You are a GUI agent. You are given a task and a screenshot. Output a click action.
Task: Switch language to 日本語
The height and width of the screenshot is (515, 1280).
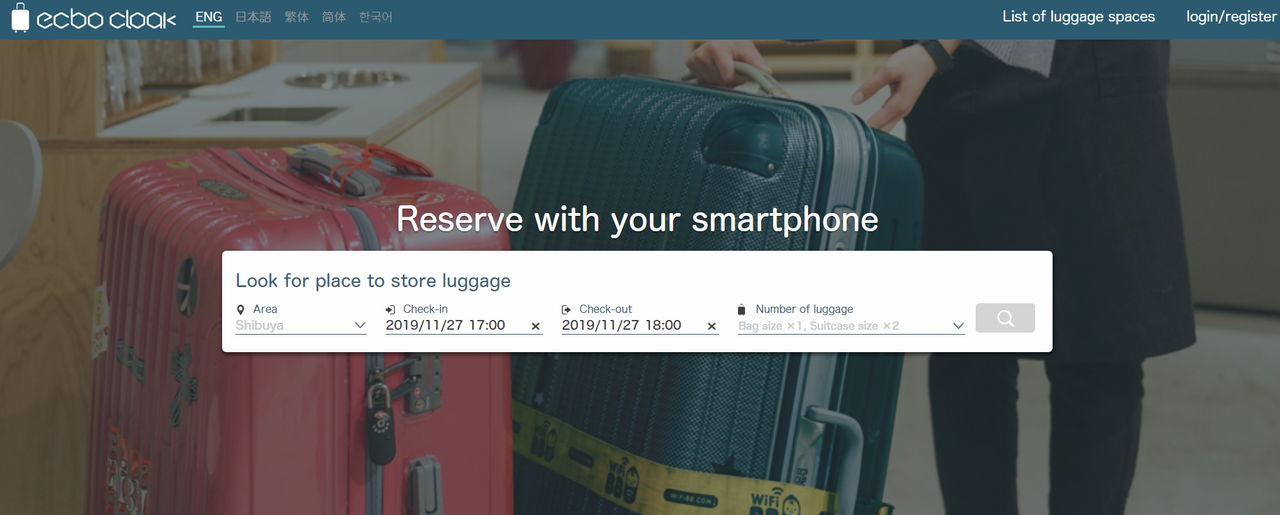pyautogui.click(x=253, y=17)
